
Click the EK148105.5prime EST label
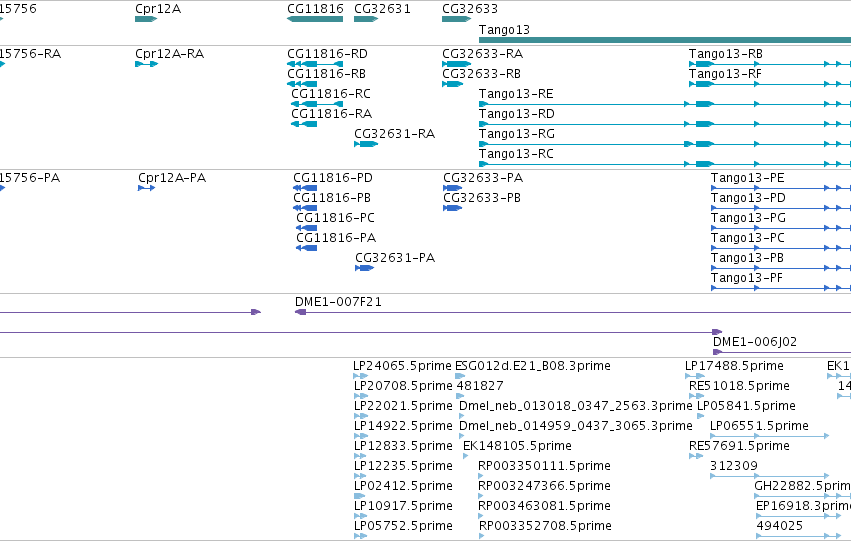click(x=517, y=445)
